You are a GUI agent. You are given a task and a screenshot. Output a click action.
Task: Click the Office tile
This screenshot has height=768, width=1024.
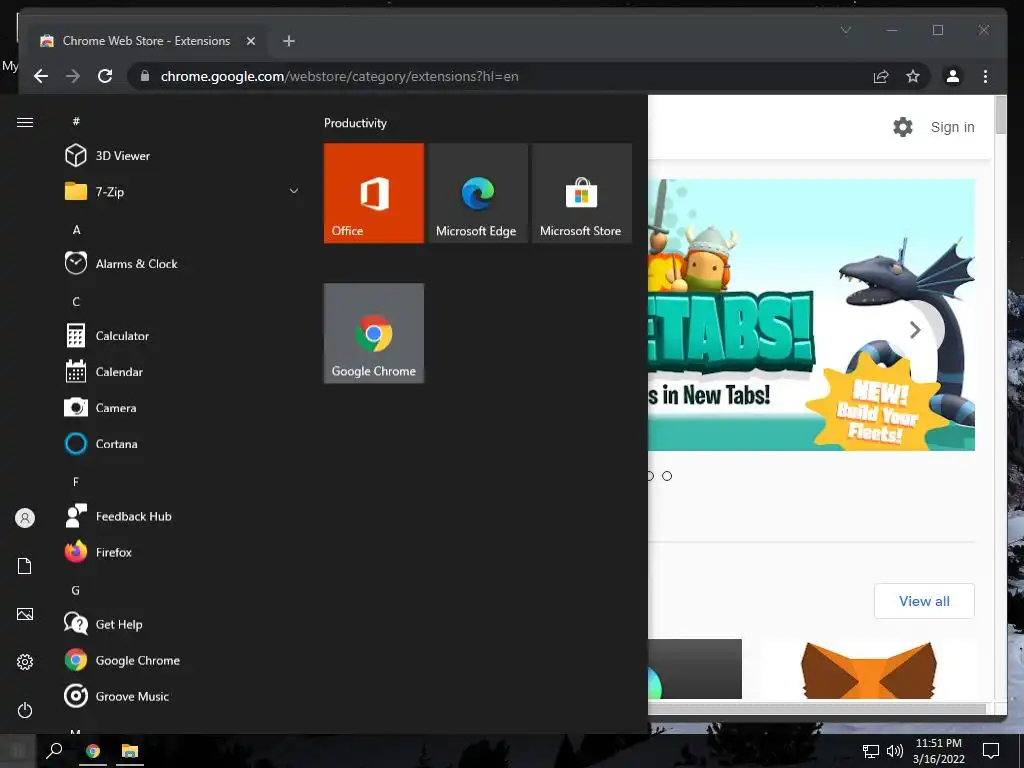coord(374,193)
